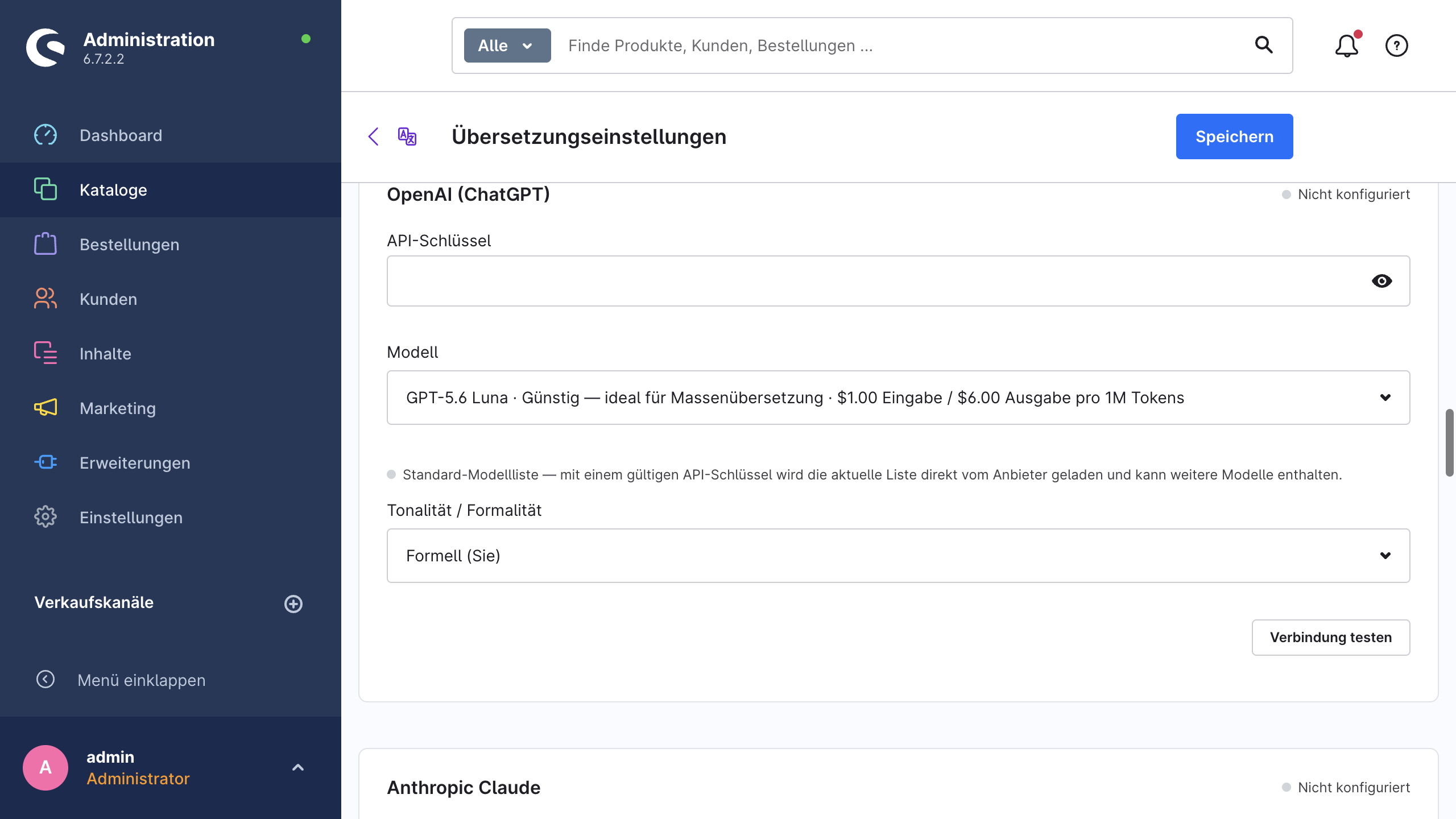Image resolution: width=1456 pixels, height=819 pixels.
Task: Click the Marketing megaphone icon
Action: [45, 408]
